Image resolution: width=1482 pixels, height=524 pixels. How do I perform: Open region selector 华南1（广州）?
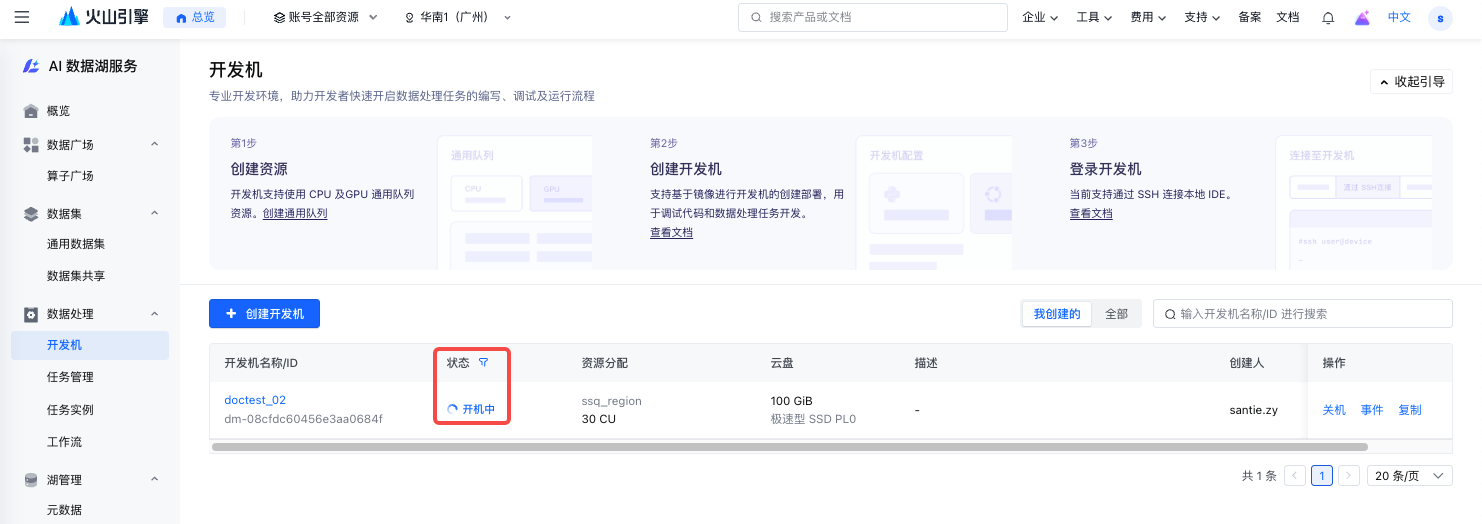(458, 17)
